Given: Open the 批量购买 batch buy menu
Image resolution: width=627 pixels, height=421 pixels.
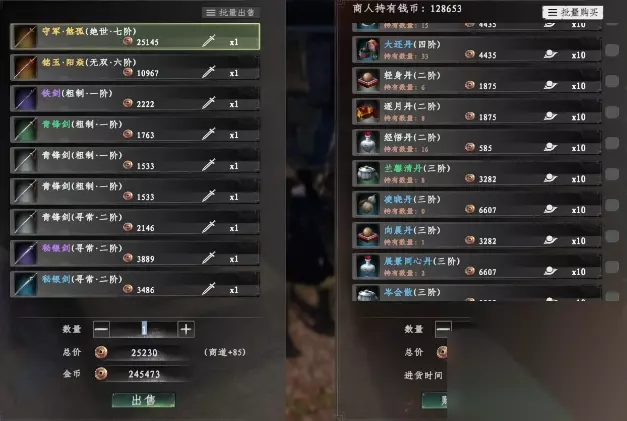Looking at the screenshot, I should coord(573,12).
